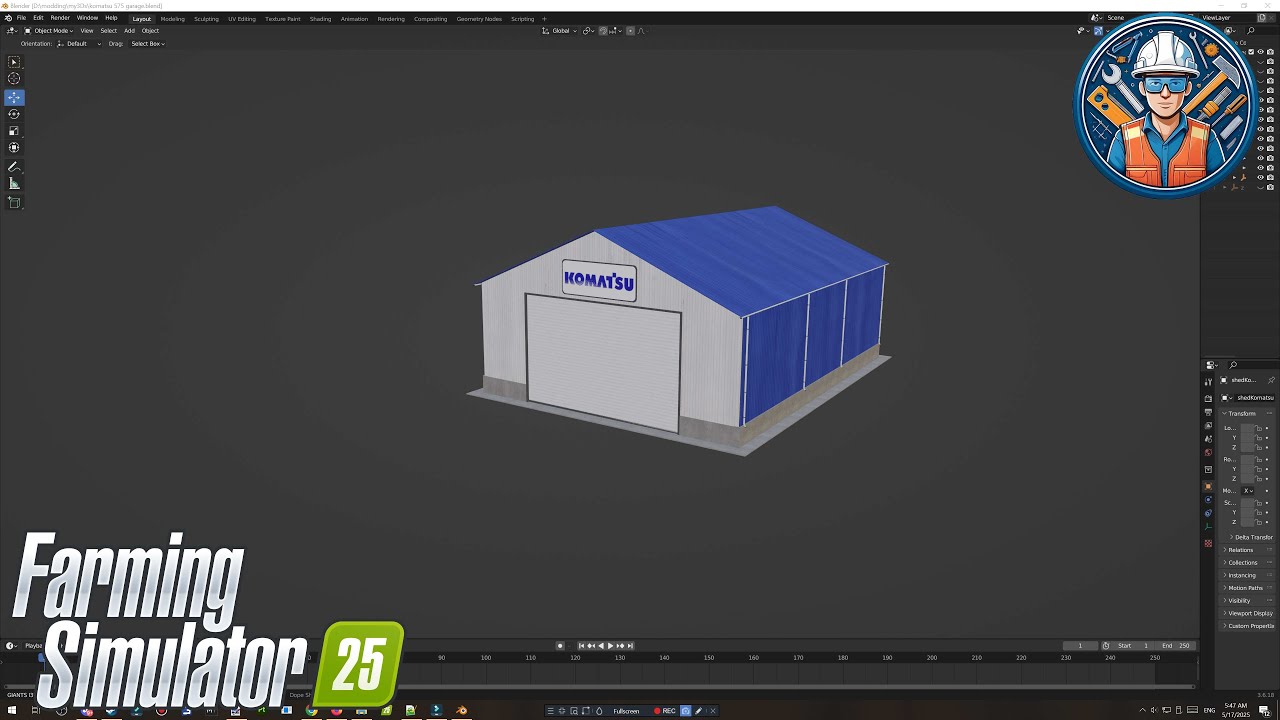
Task: Switch to the Modeling workspace tab
Action: (x=173, y=19)
